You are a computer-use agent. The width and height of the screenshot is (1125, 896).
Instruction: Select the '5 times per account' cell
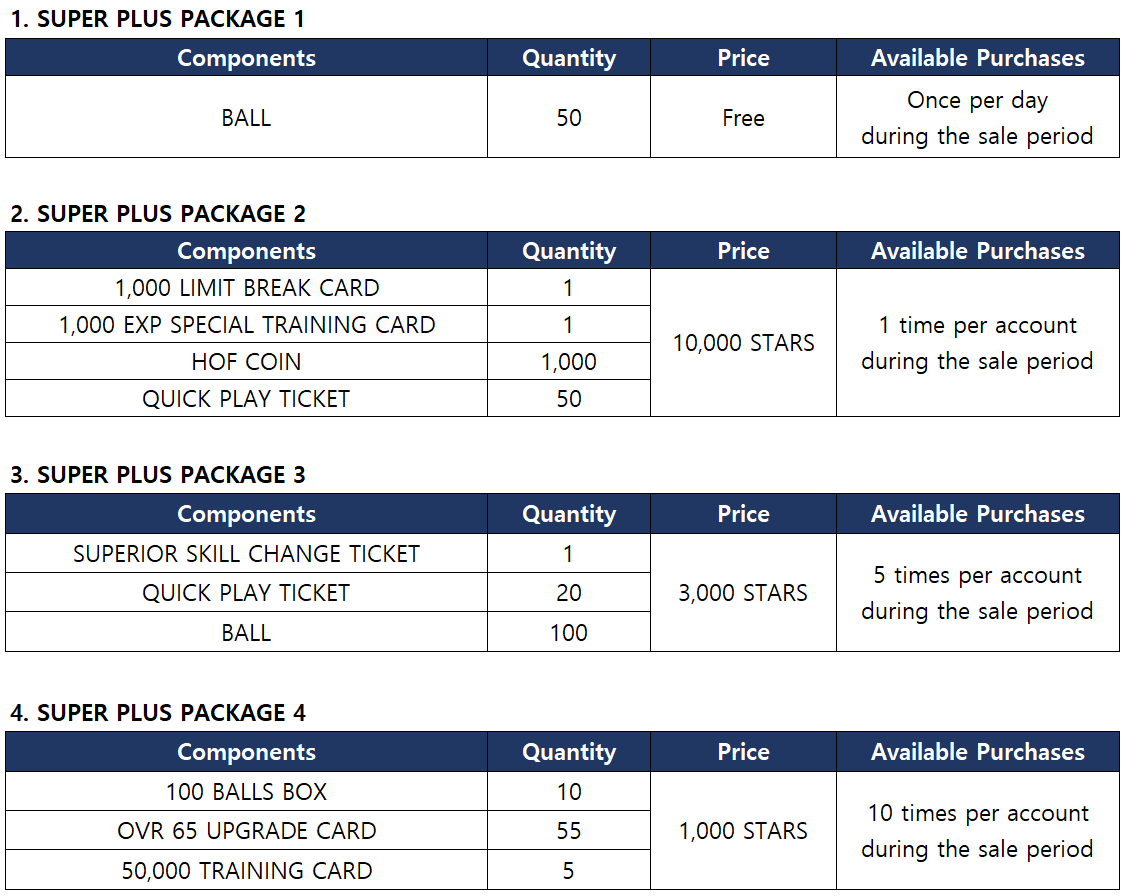click(x=977, y=593)
